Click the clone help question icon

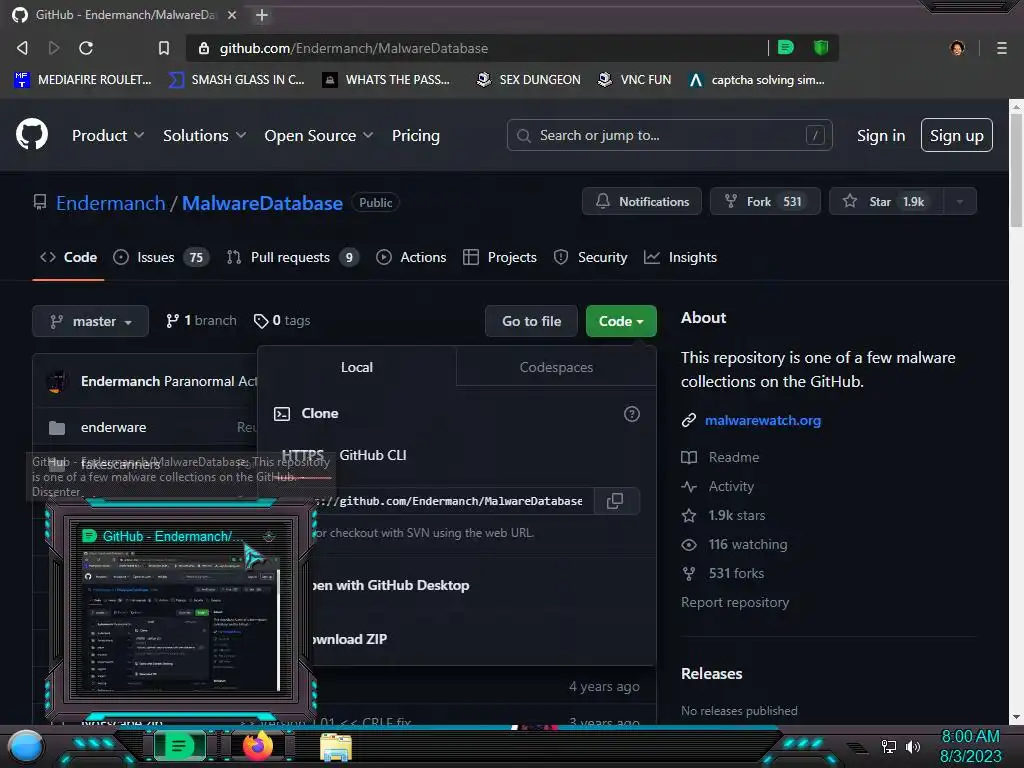pyautogui.click(x=632, y=414)
